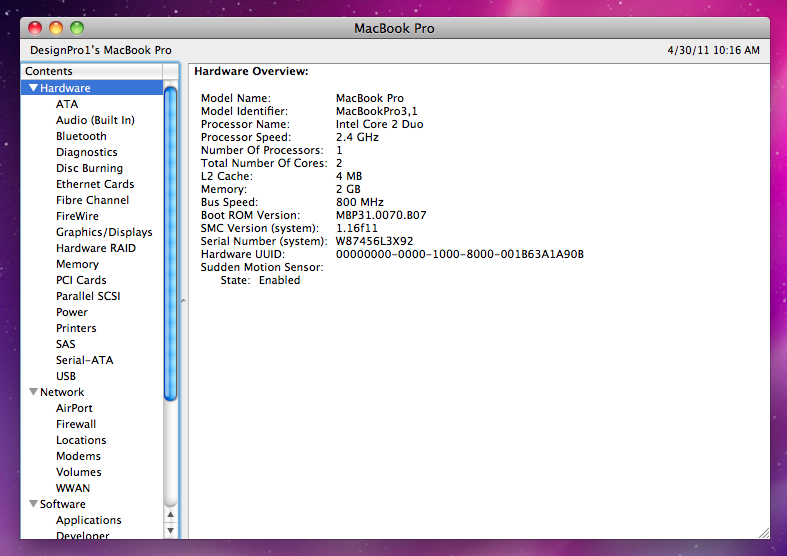Open Applications under Software
787x556 pixels.
pos(88,520)
